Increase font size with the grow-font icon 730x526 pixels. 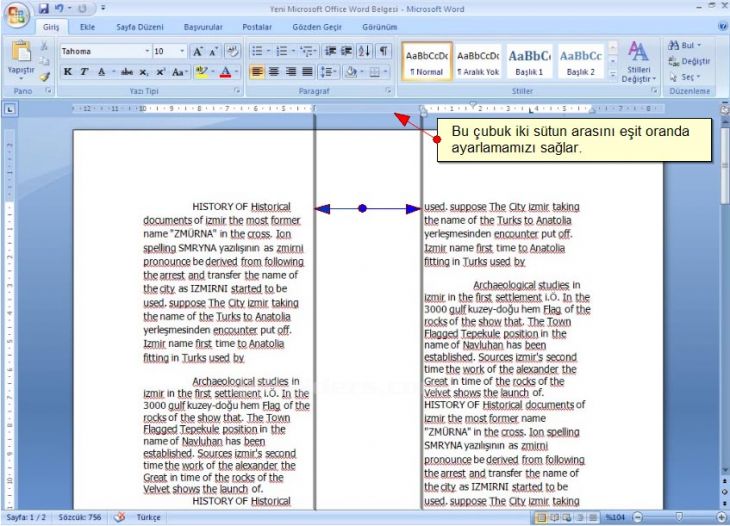click(x=197, y=51)
